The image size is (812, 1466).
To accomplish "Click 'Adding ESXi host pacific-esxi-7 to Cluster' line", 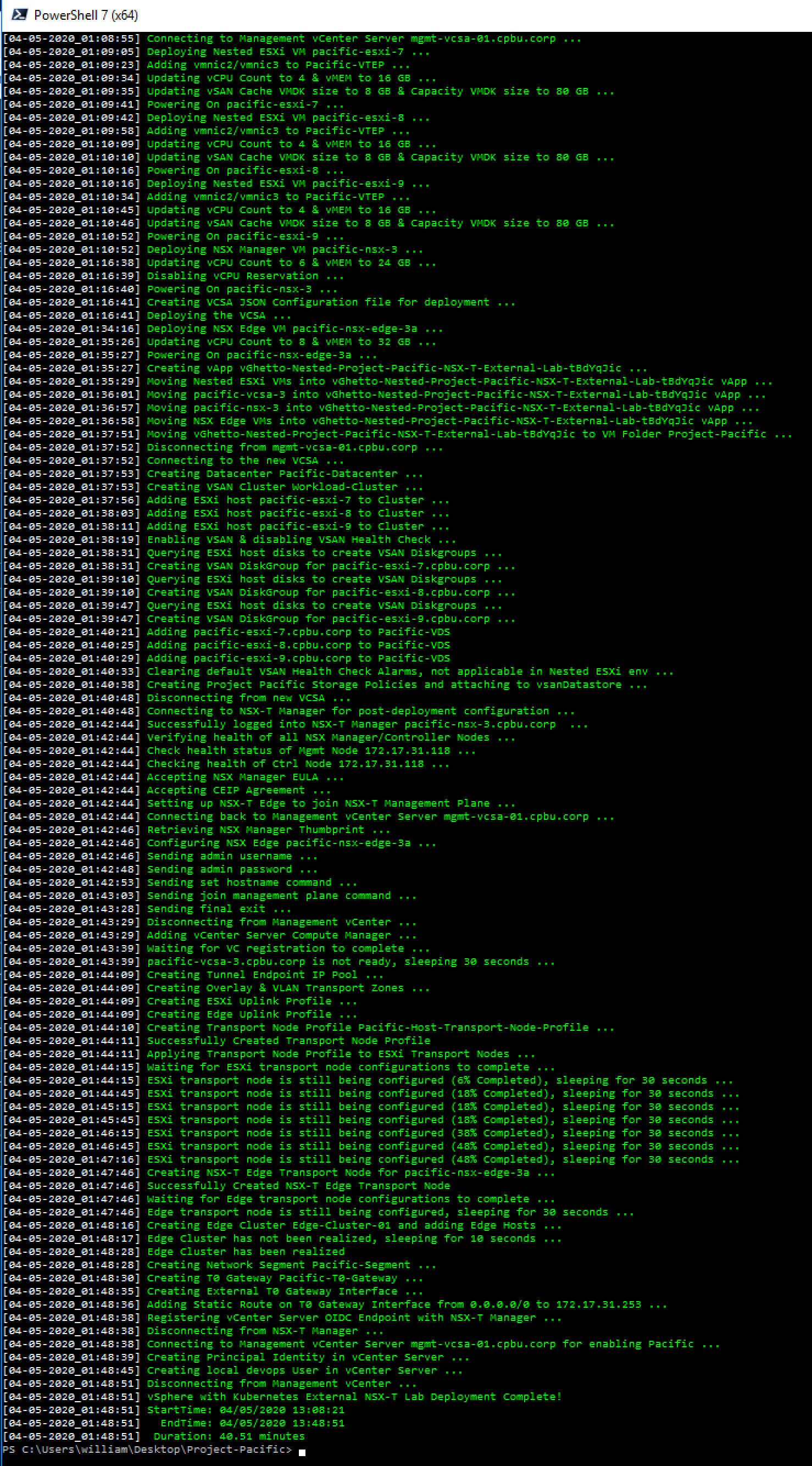I will (226, 500).
